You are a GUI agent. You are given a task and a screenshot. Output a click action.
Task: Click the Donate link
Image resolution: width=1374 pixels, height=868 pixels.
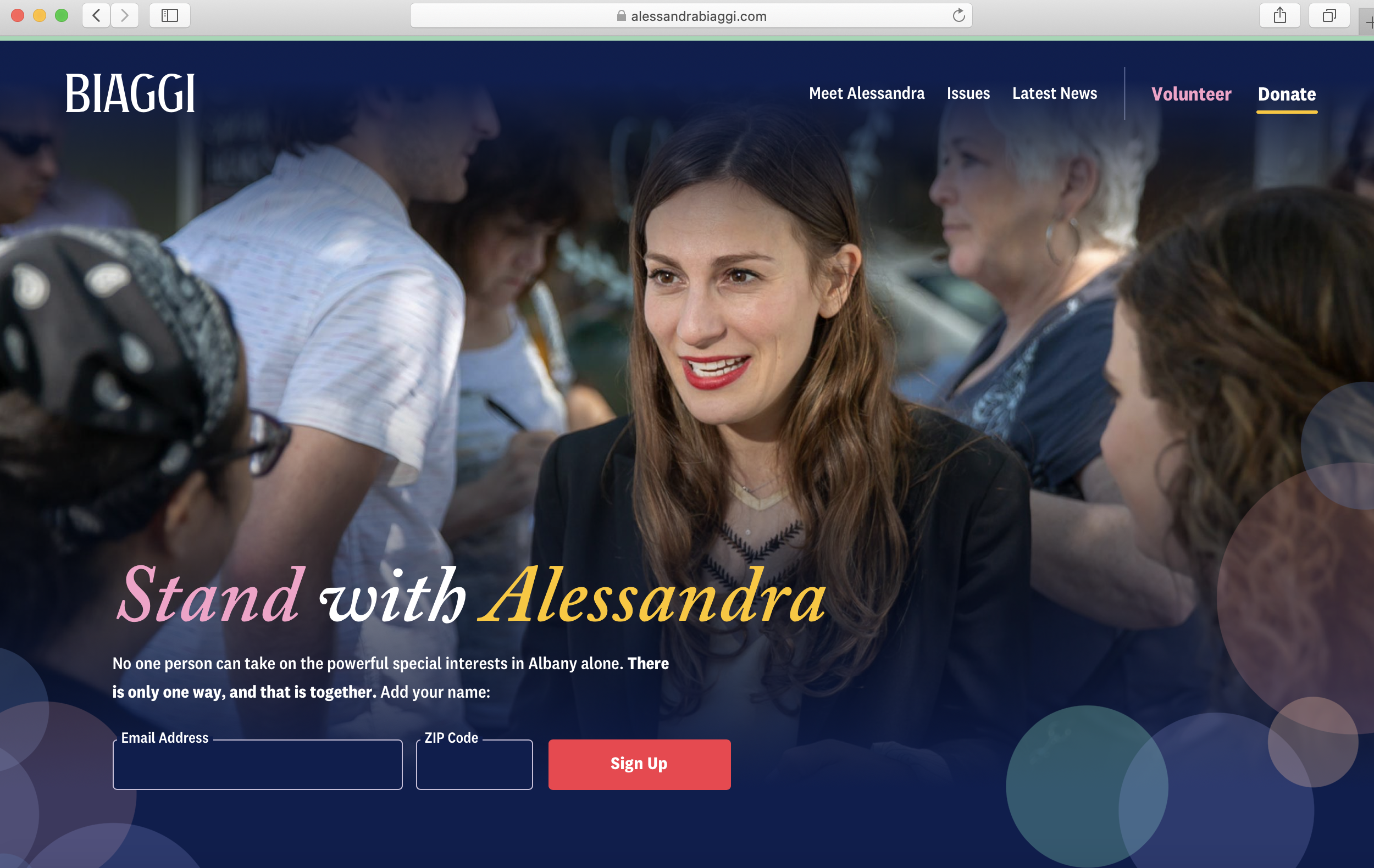1287,94
